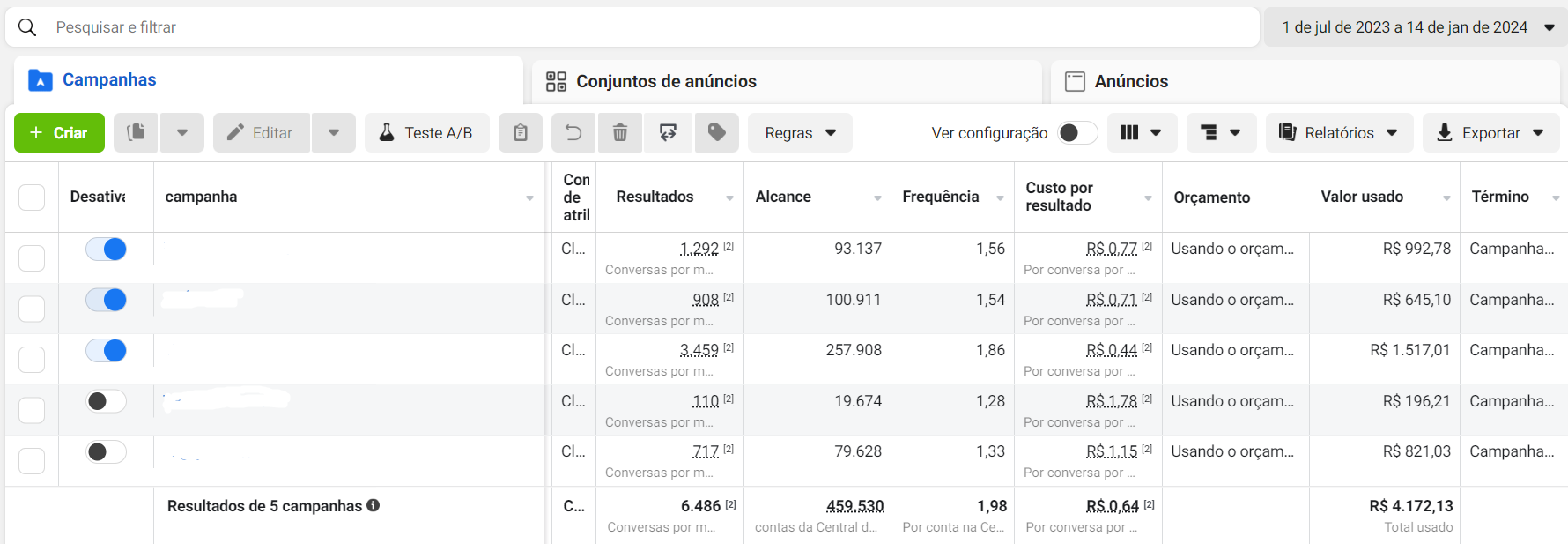Click the clipboard paste icon
The height and width of the screenshot is (544, 1568).
click(x=521, y=132)
